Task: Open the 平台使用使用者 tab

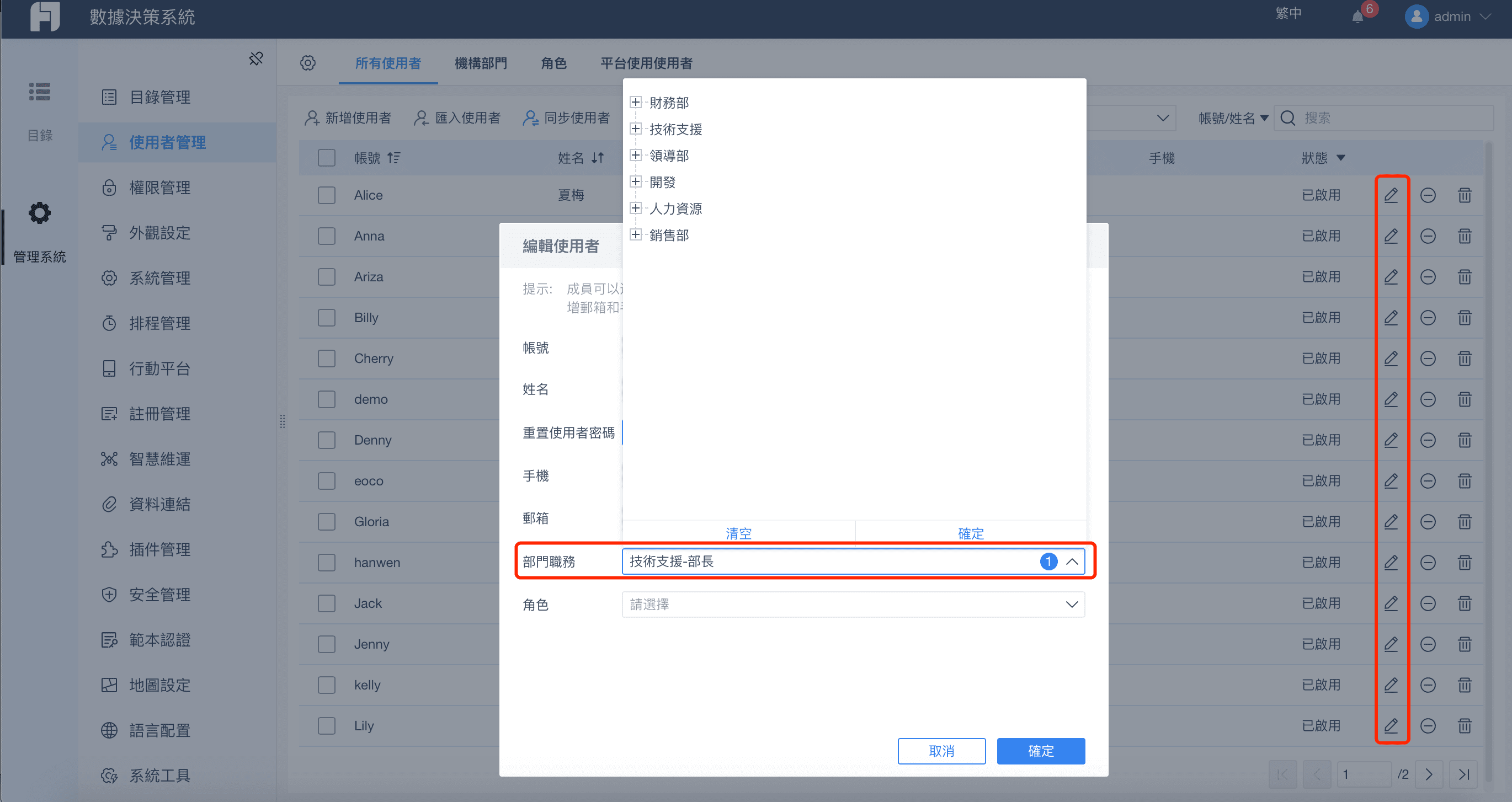Action: [x=646, y=63]
